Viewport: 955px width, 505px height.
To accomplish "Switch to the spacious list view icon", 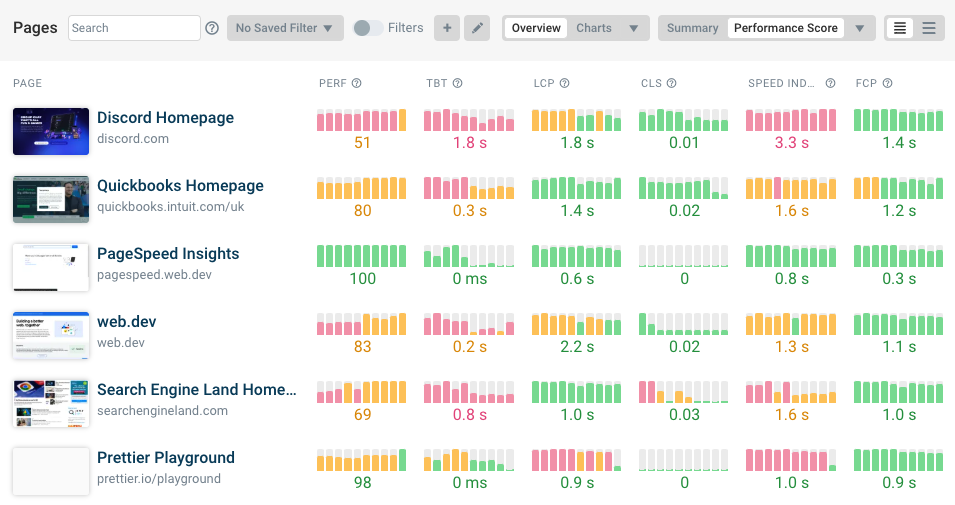I will [x=929, y=28].
